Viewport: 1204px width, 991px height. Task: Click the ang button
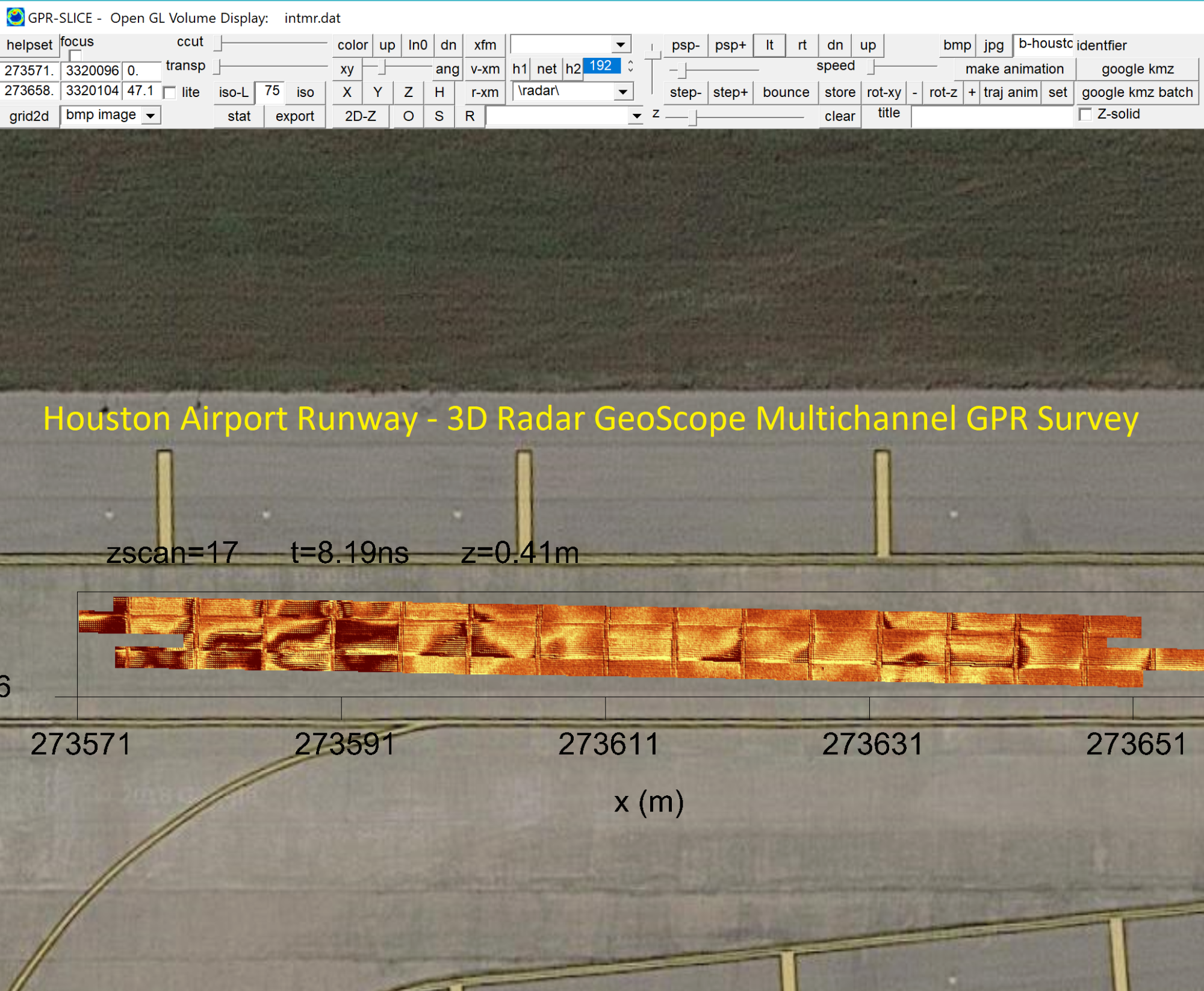pyautogui.click(x=447, y=69)
